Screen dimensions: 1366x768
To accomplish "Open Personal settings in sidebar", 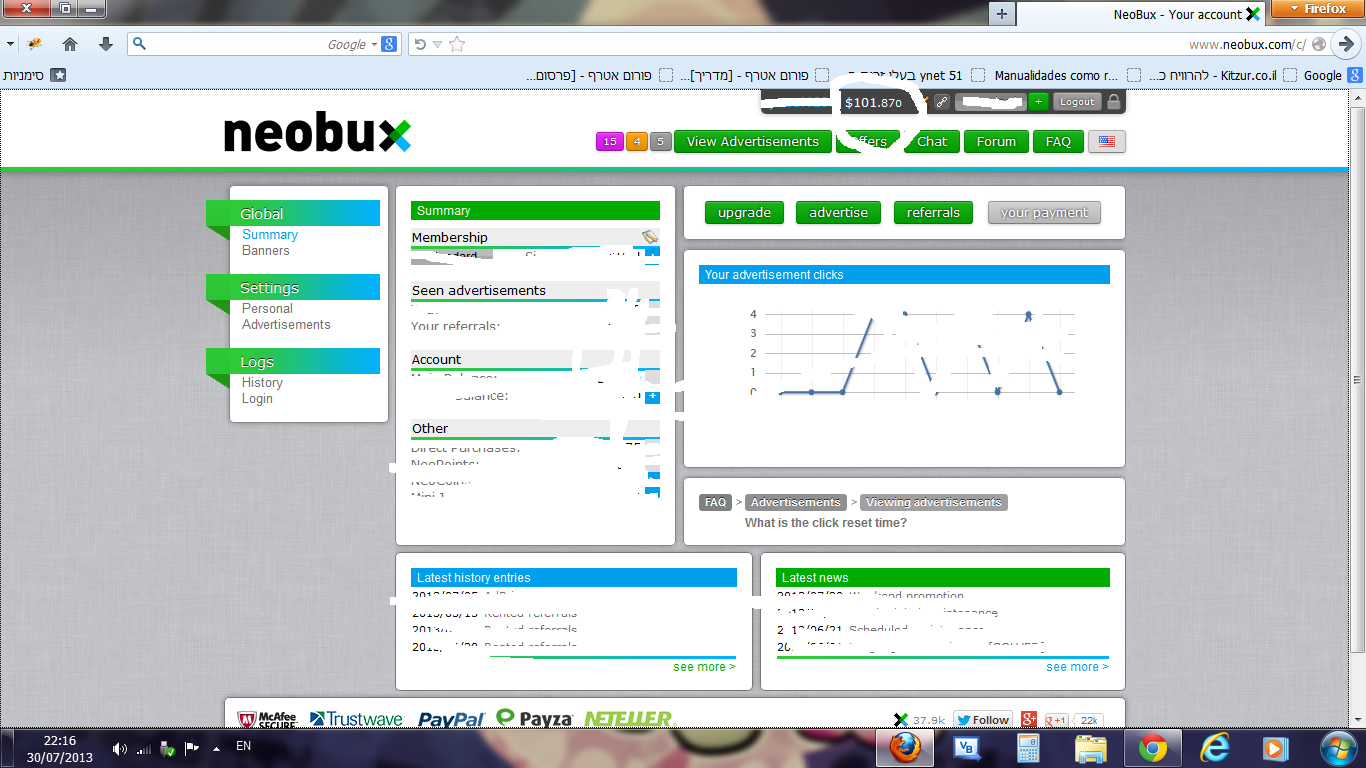I will (x=267, y=309).
